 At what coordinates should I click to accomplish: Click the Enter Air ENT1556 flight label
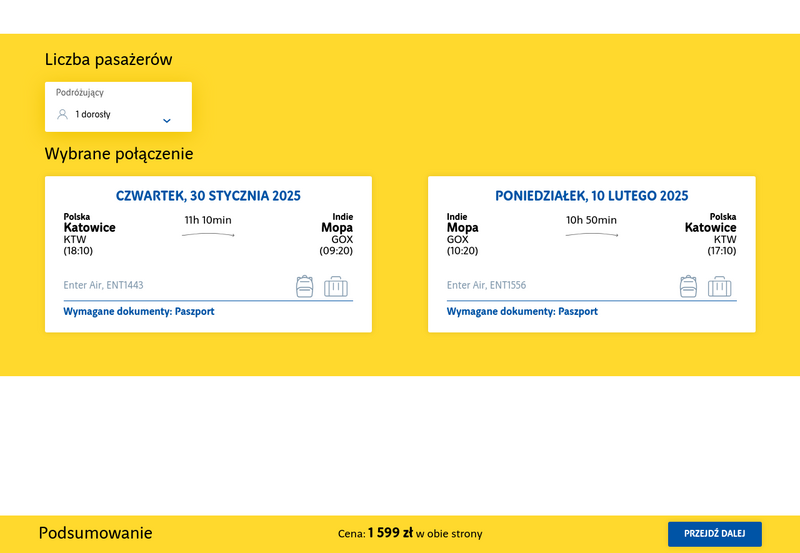486,285
